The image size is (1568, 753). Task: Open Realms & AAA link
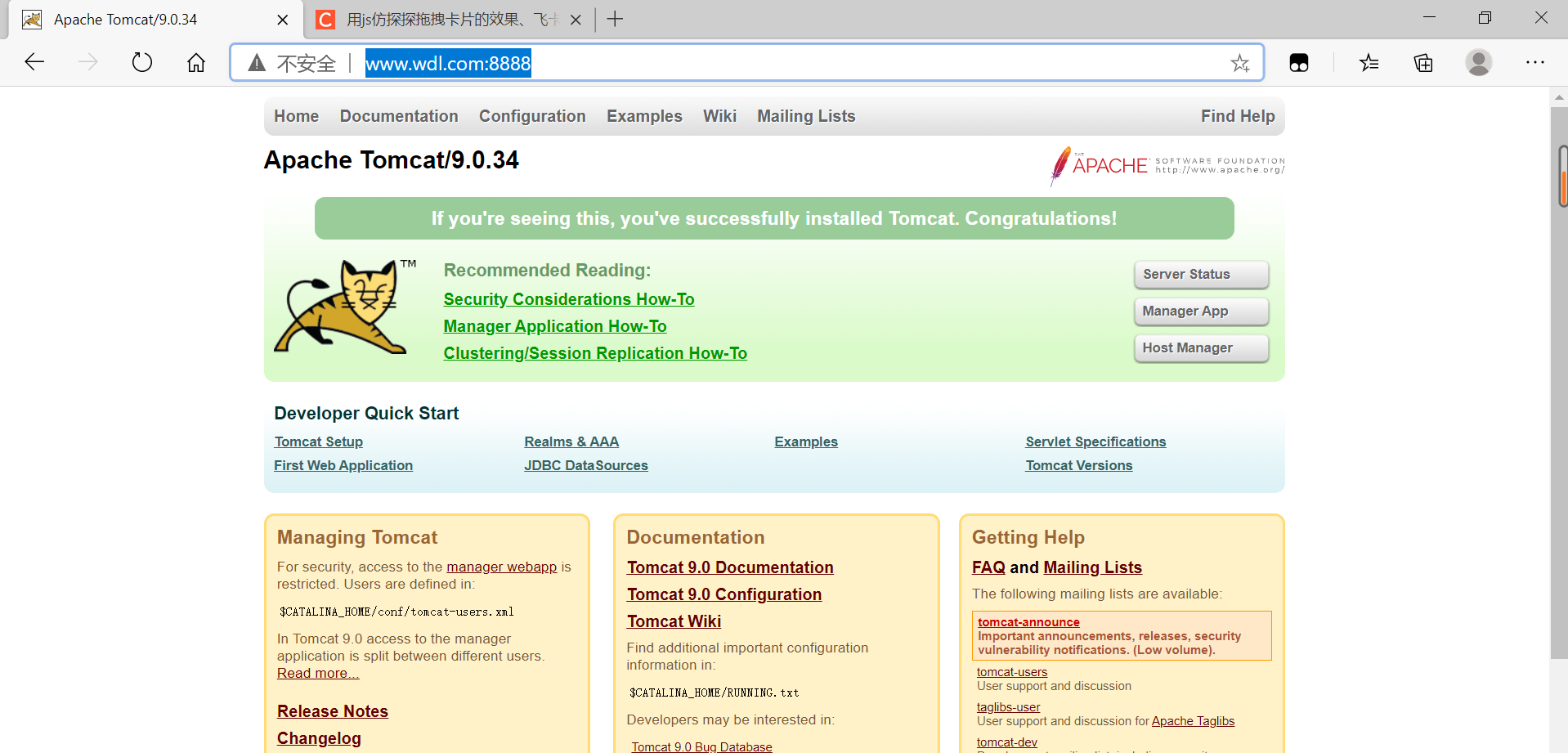pyautogui.click(x=571, y=441)
